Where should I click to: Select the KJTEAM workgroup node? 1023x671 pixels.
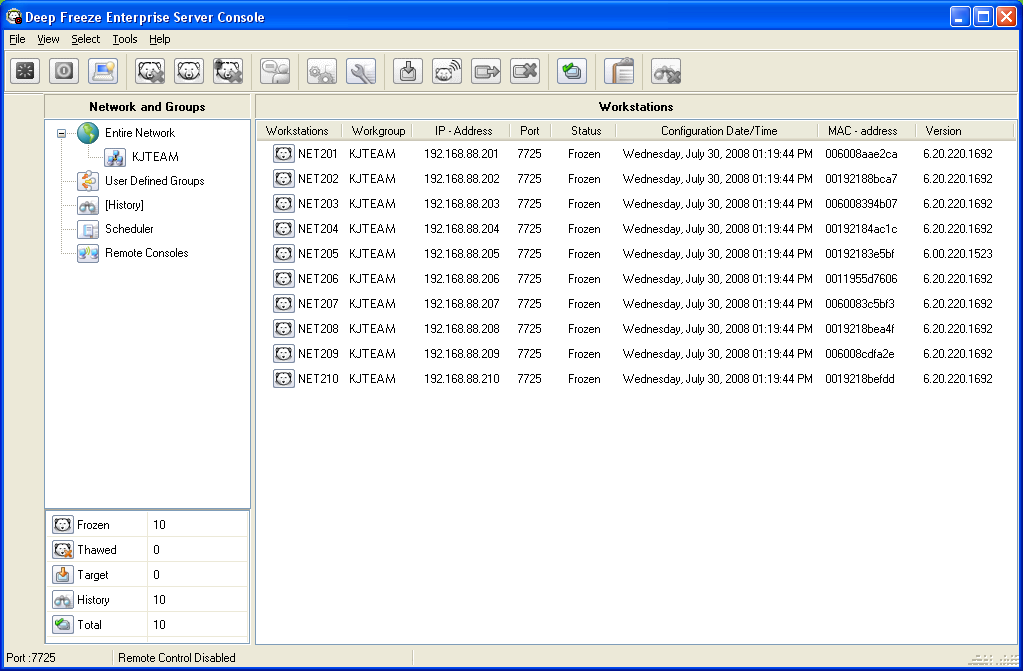[155, 157]
